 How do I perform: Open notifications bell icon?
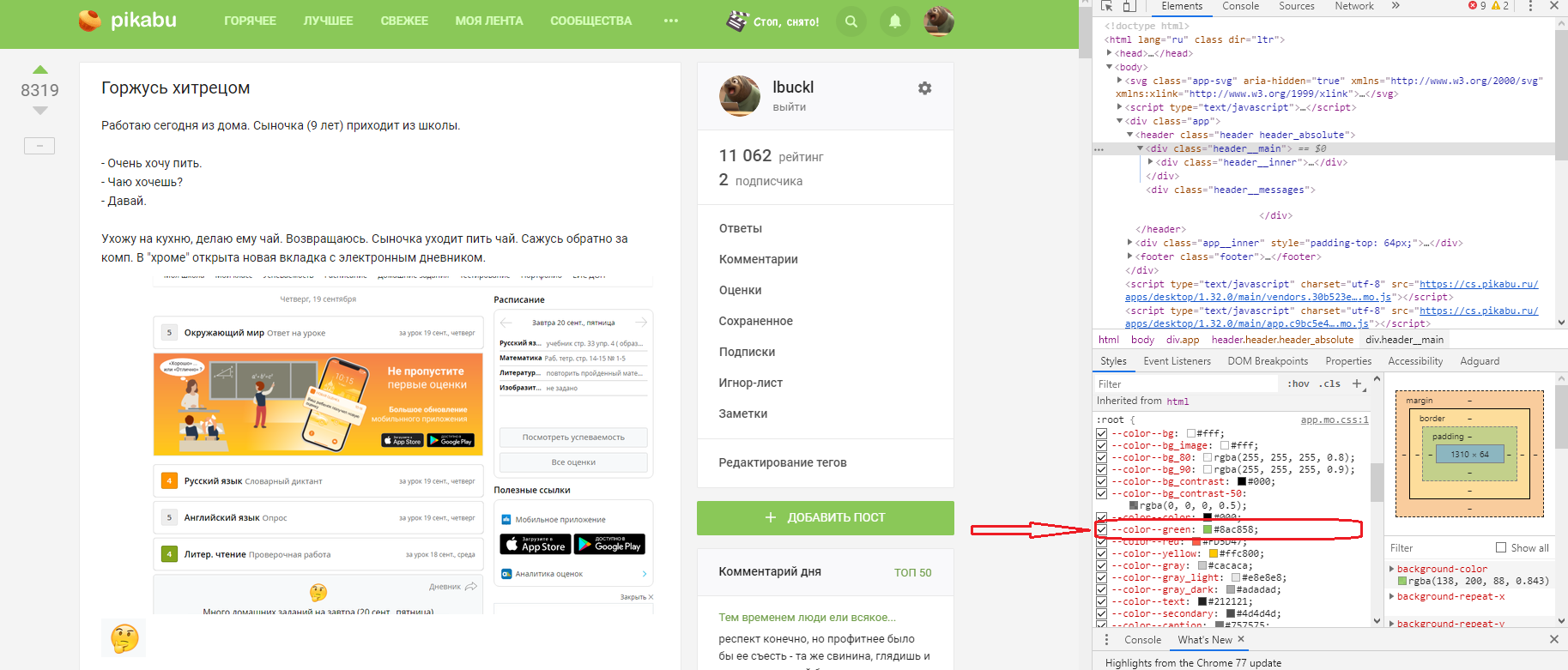coord(894,21)
